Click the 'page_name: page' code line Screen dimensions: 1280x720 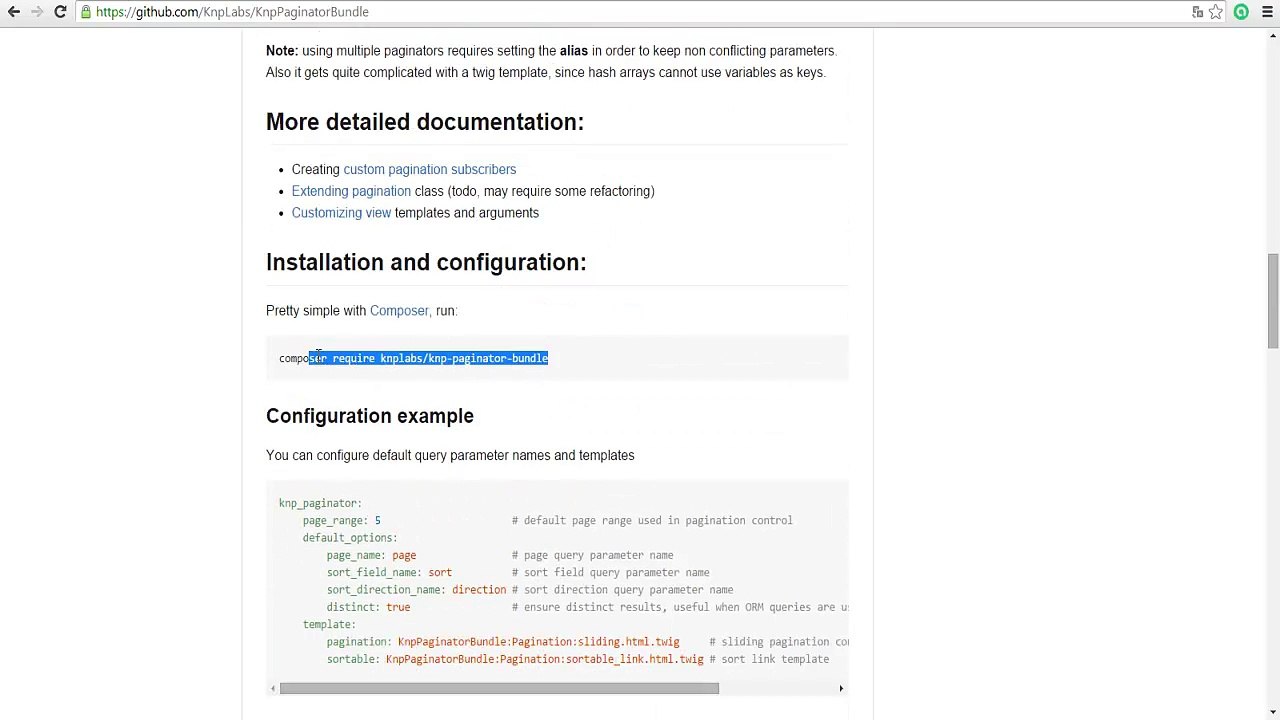pyautogui.click(x=371, y=555)
